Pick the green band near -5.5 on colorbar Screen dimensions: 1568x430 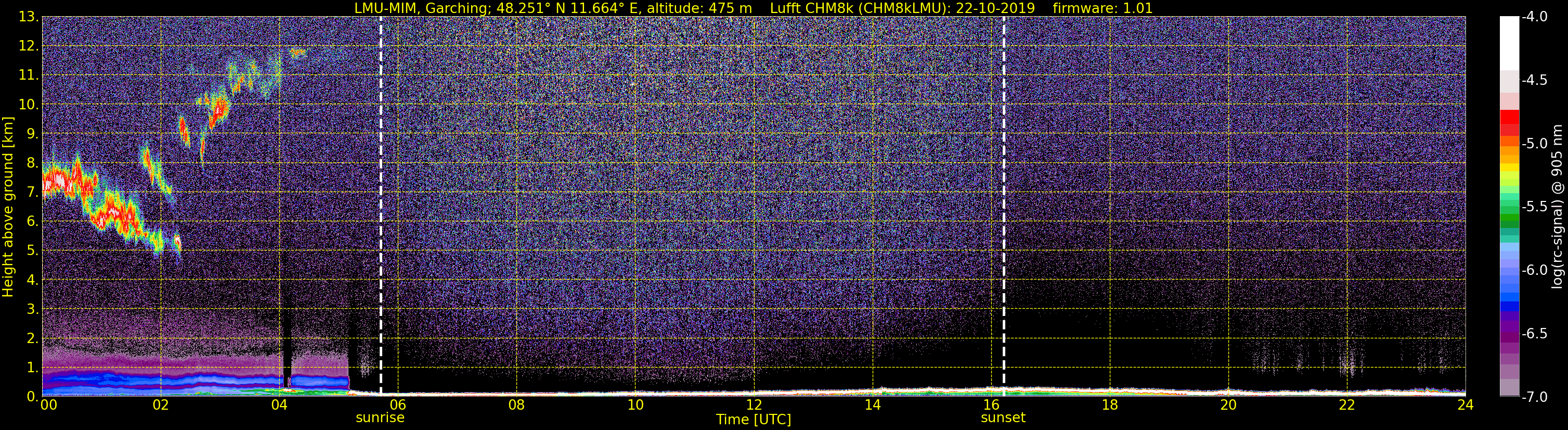[1509, 216]
